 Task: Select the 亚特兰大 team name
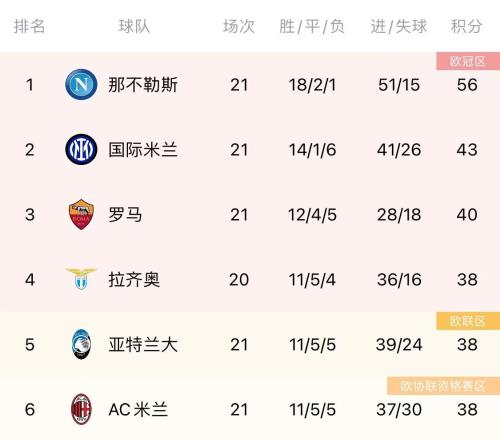coord(143,344)
